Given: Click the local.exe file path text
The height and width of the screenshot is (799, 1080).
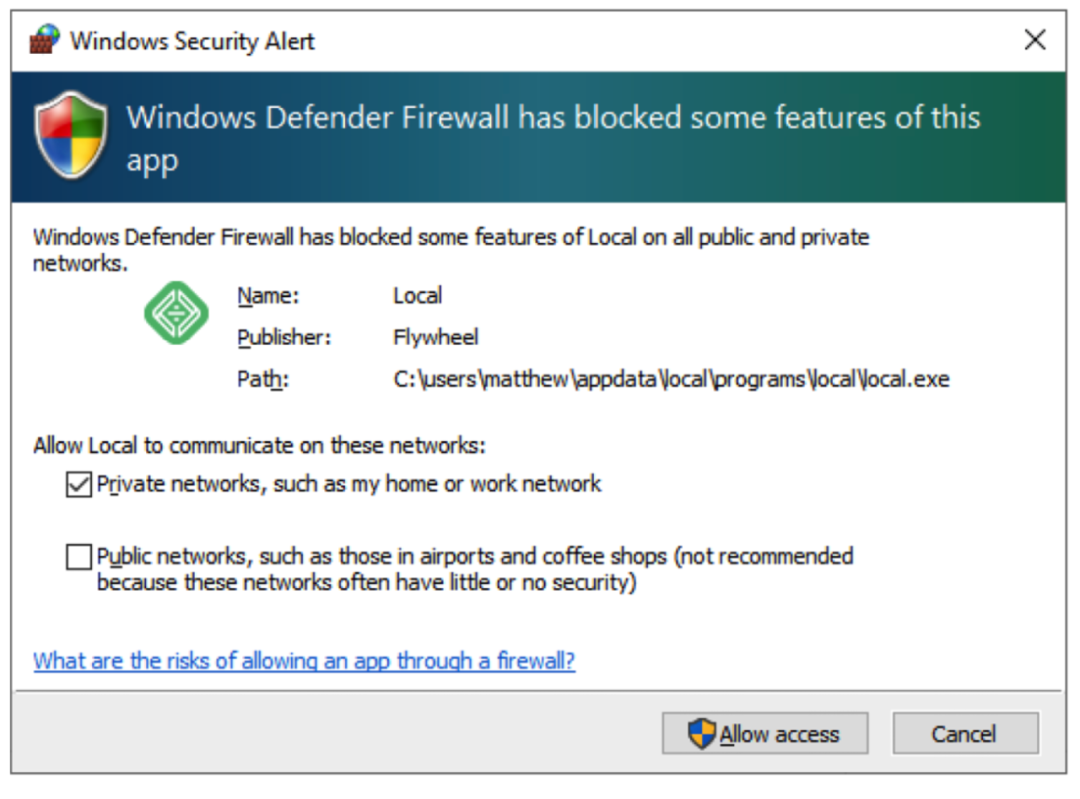Looking at the screenshot, I should coord(670,380).
